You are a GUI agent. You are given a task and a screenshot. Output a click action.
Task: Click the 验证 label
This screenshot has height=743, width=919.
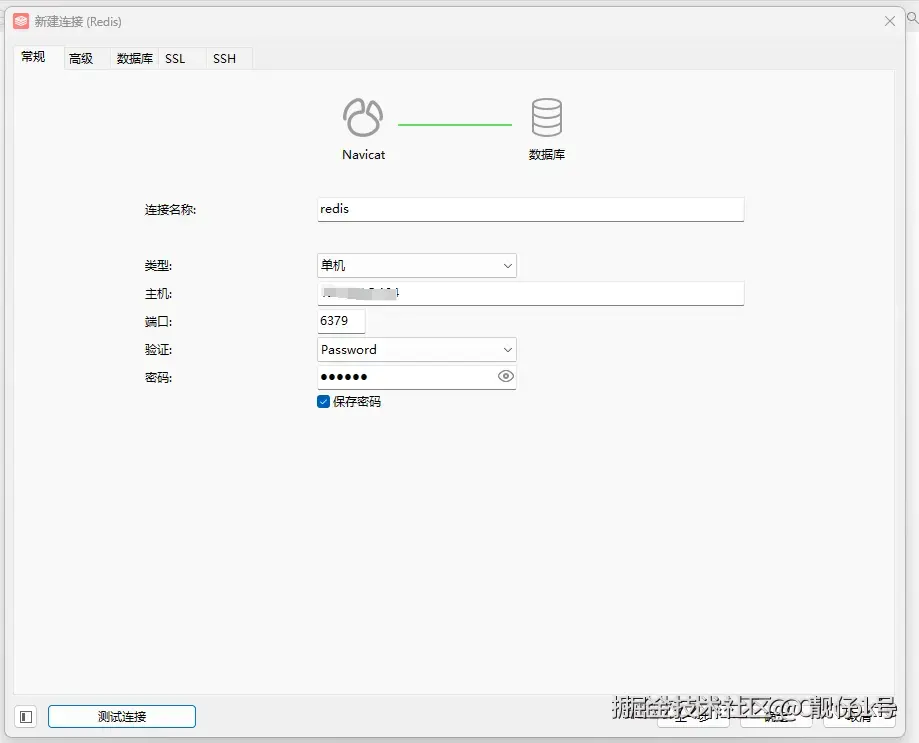pyautogui.click(x=158, y=350)
